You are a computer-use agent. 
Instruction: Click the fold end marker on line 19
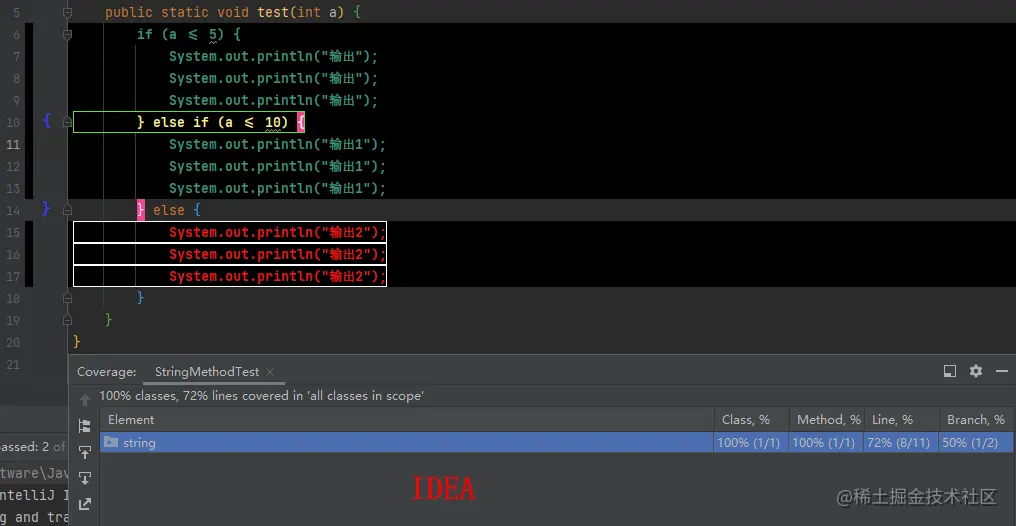(x=67, y=320)
